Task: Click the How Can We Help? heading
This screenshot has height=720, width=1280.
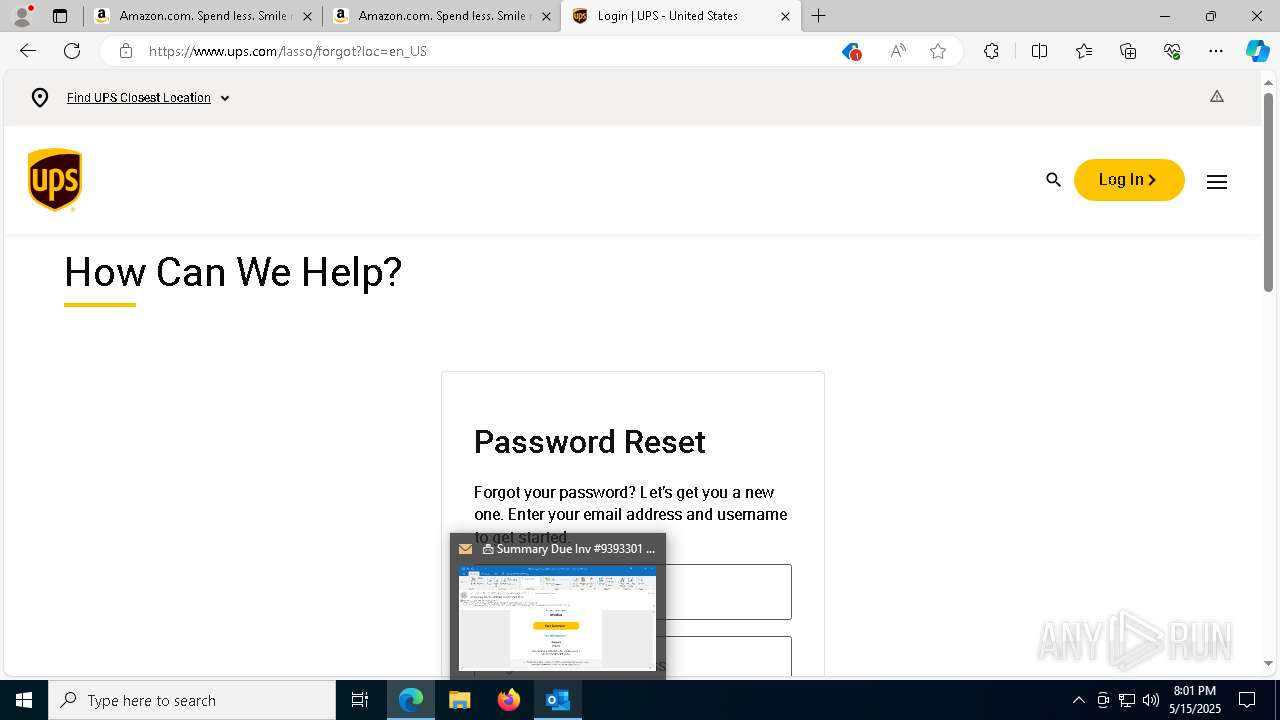Action: click(233, 272)
